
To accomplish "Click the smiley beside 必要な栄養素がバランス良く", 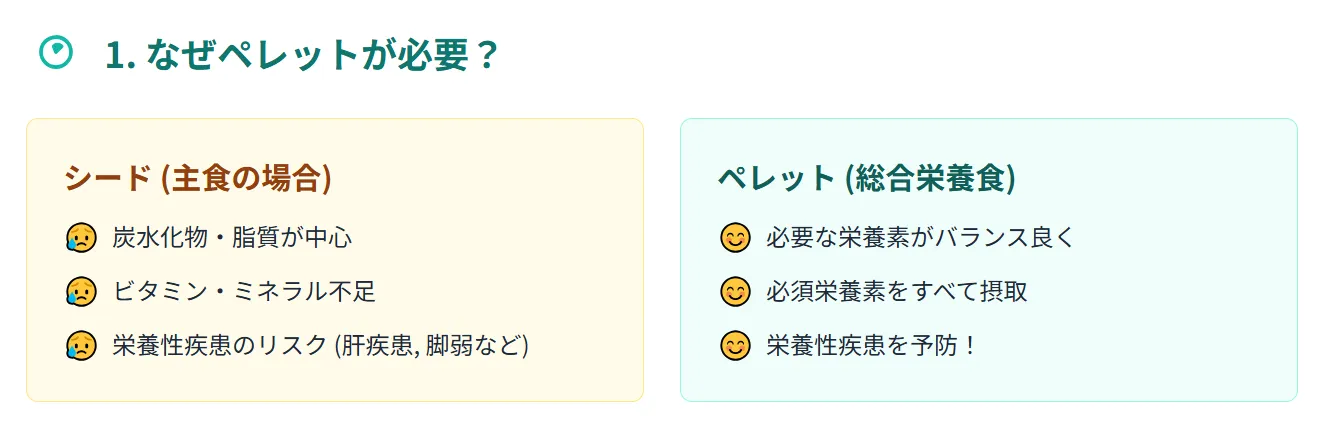I will [x=735, y=238].
